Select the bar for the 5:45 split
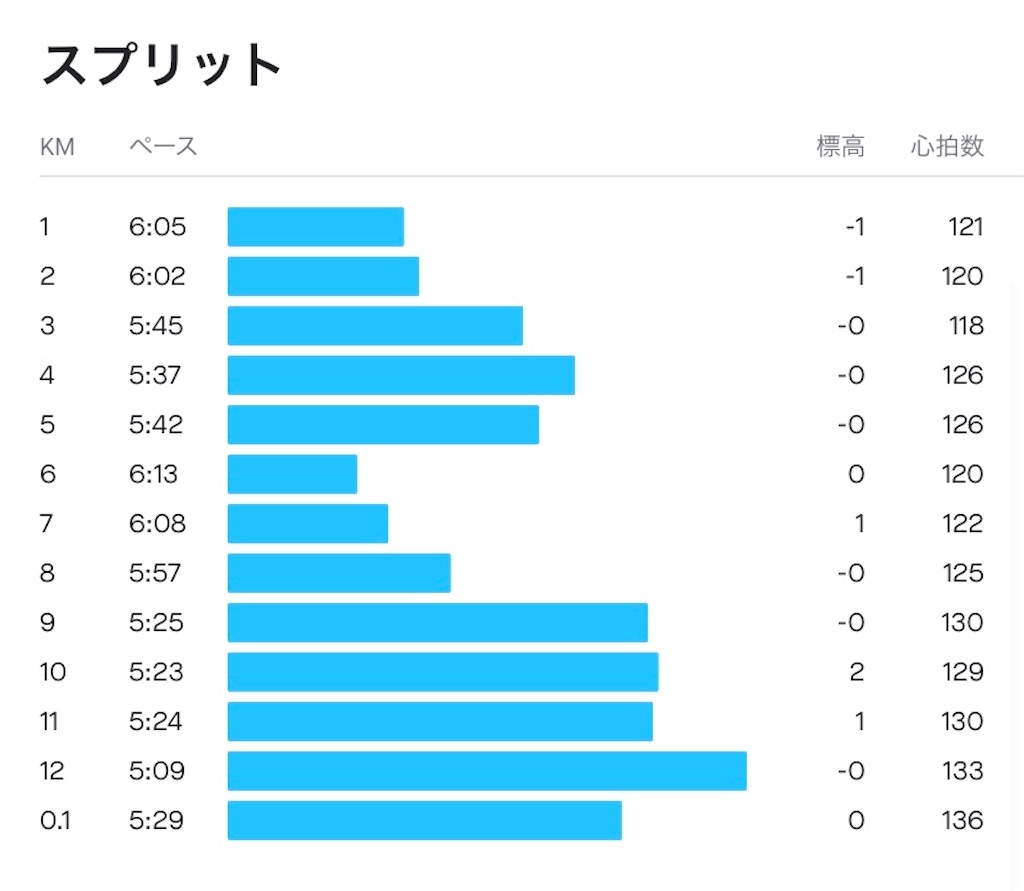This screenshot has height=891, width=1024. (376, 326)
